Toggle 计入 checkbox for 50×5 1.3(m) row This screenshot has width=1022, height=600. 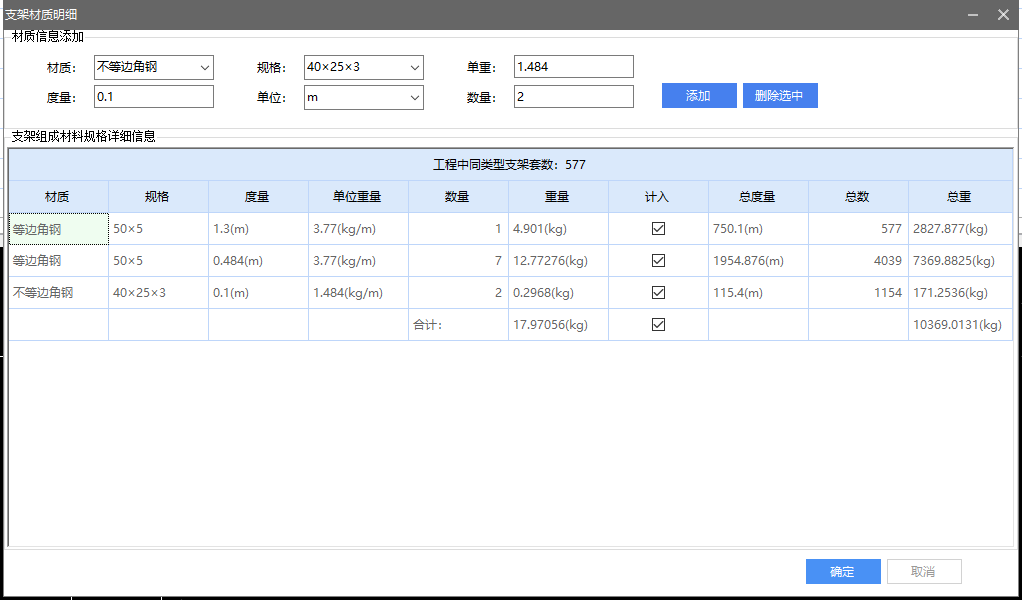point(658,229)
